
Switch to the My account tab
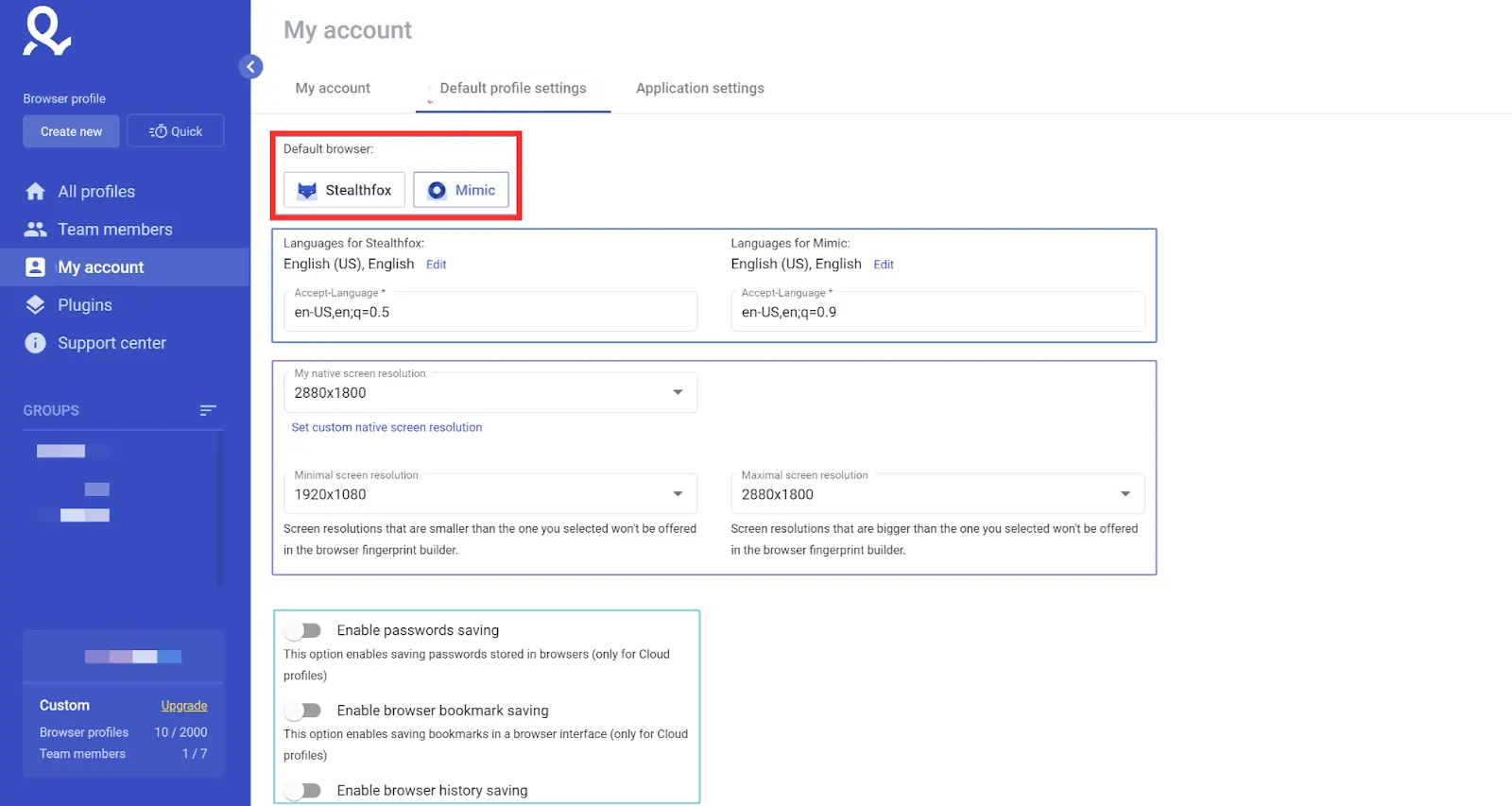pyautogui.click(x=333, y=88)
